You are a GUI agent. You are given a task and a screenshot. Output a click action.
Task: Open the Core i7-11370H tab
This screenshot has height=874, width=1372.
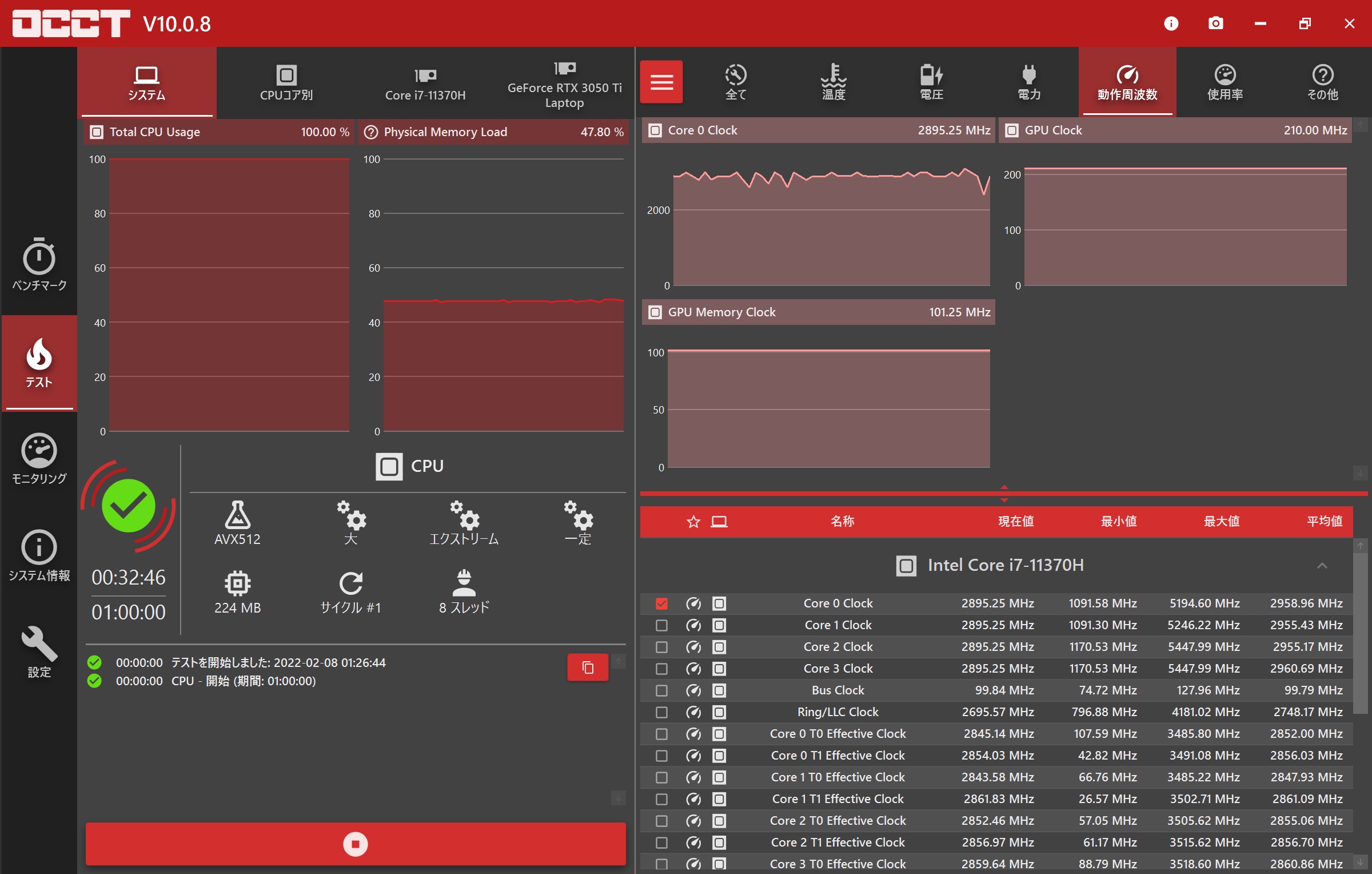(425, 83)
